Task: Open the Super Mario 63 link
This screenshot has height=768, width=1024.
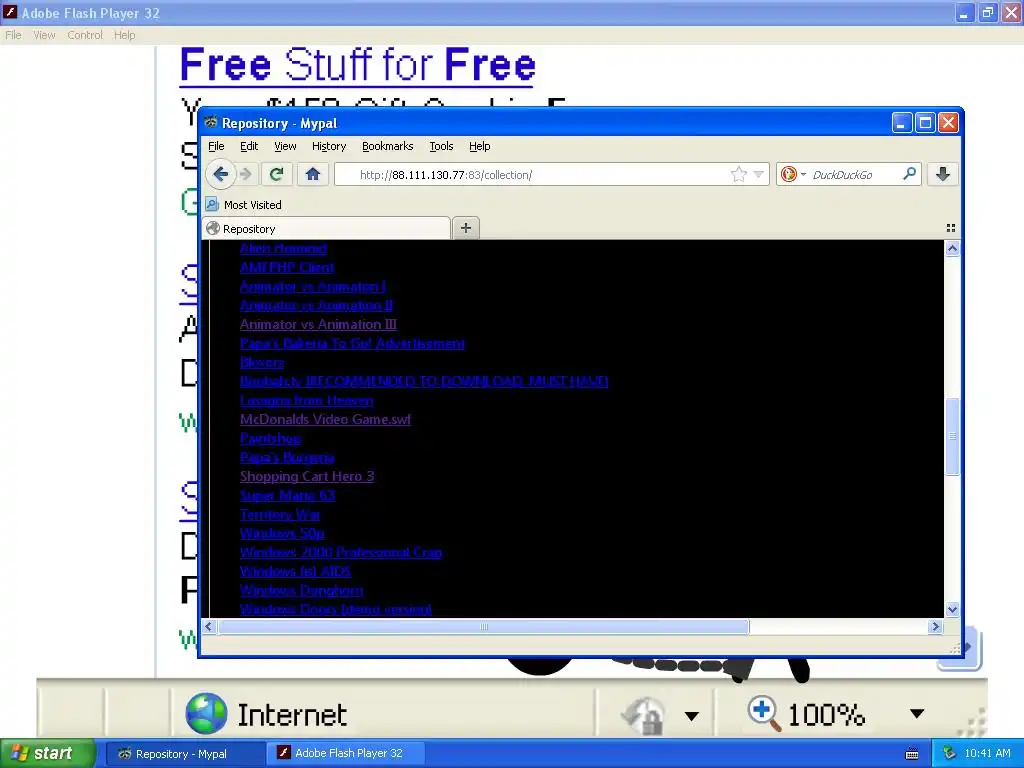Action: [x=287, y=495]
